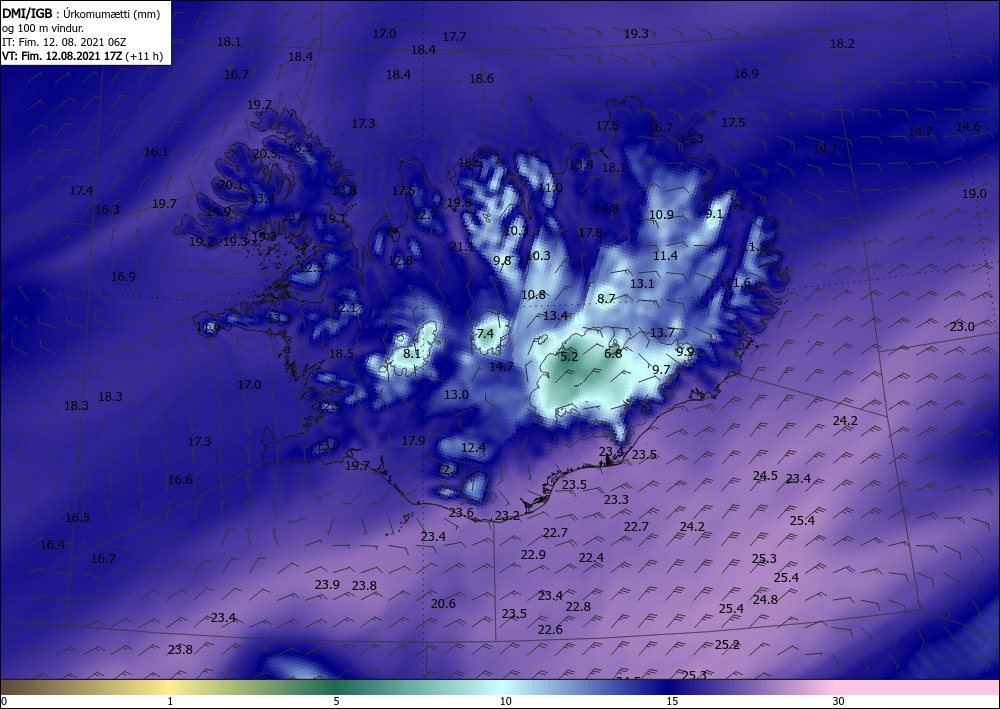The height and width of the screenshot is (709, 1000).
Task: Click the map value 9.7
Action: 661,369
